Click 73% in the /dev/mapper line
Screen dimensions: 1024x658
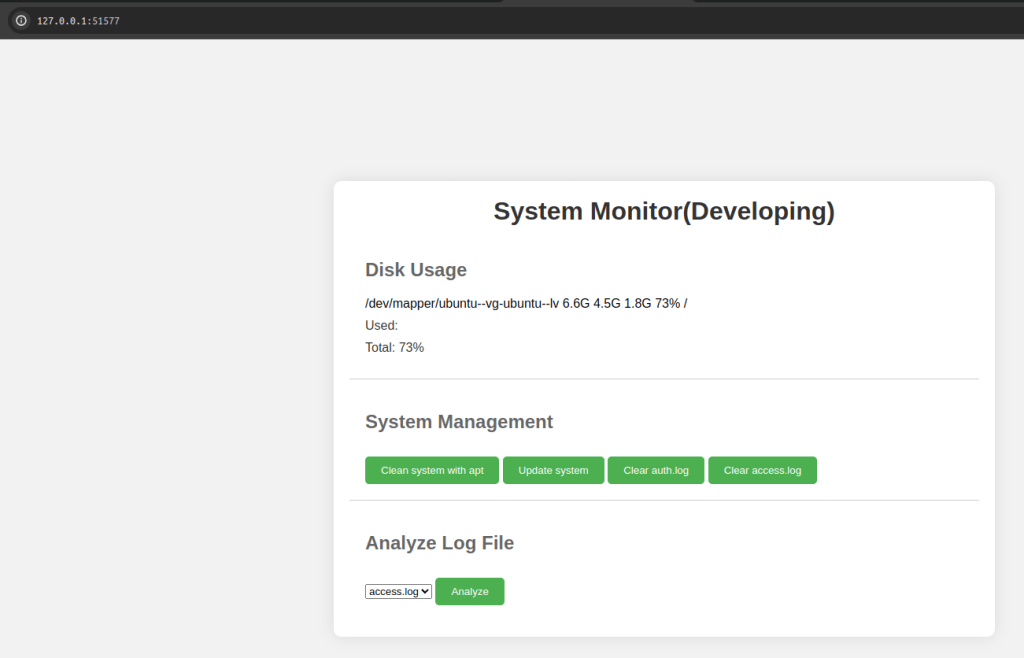pos(667,303)
